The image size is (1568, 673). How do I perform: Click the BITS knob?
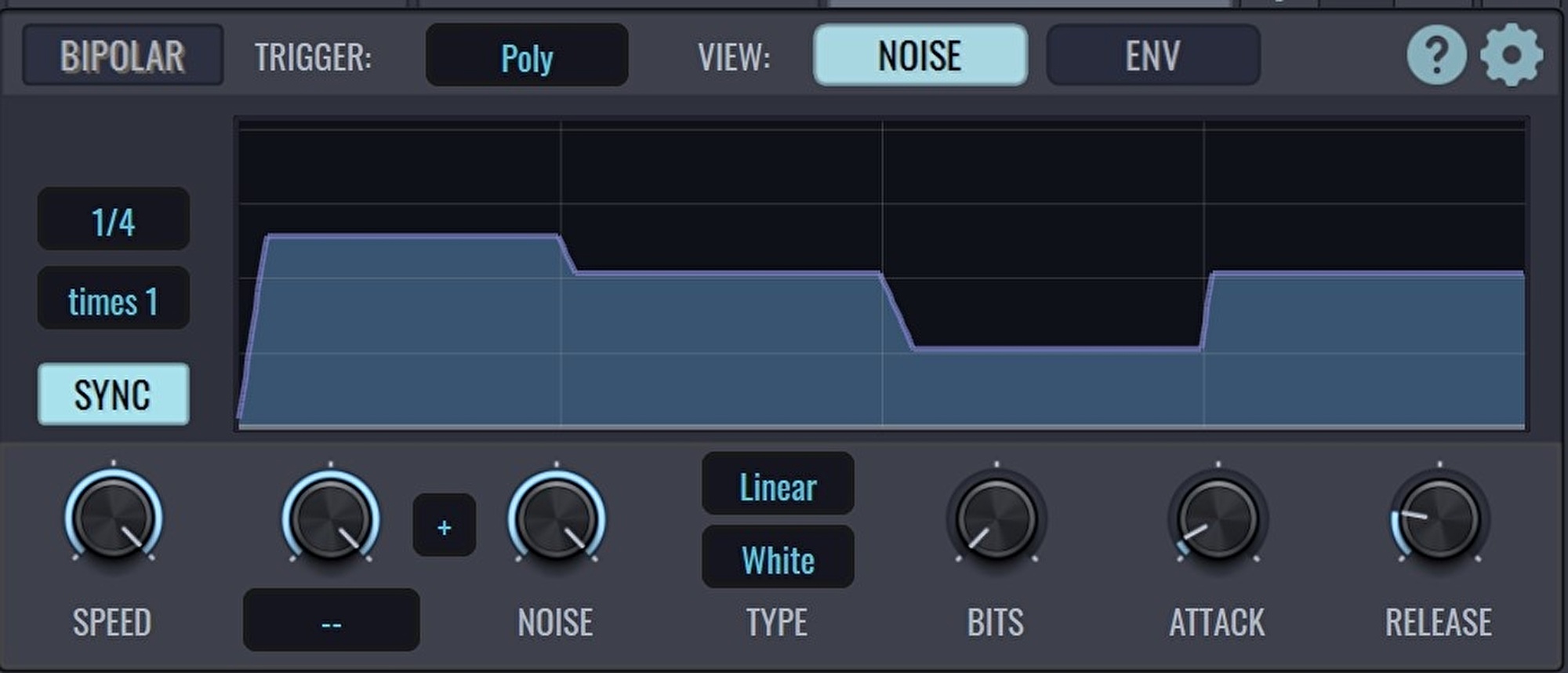click(x=996, y=518)
